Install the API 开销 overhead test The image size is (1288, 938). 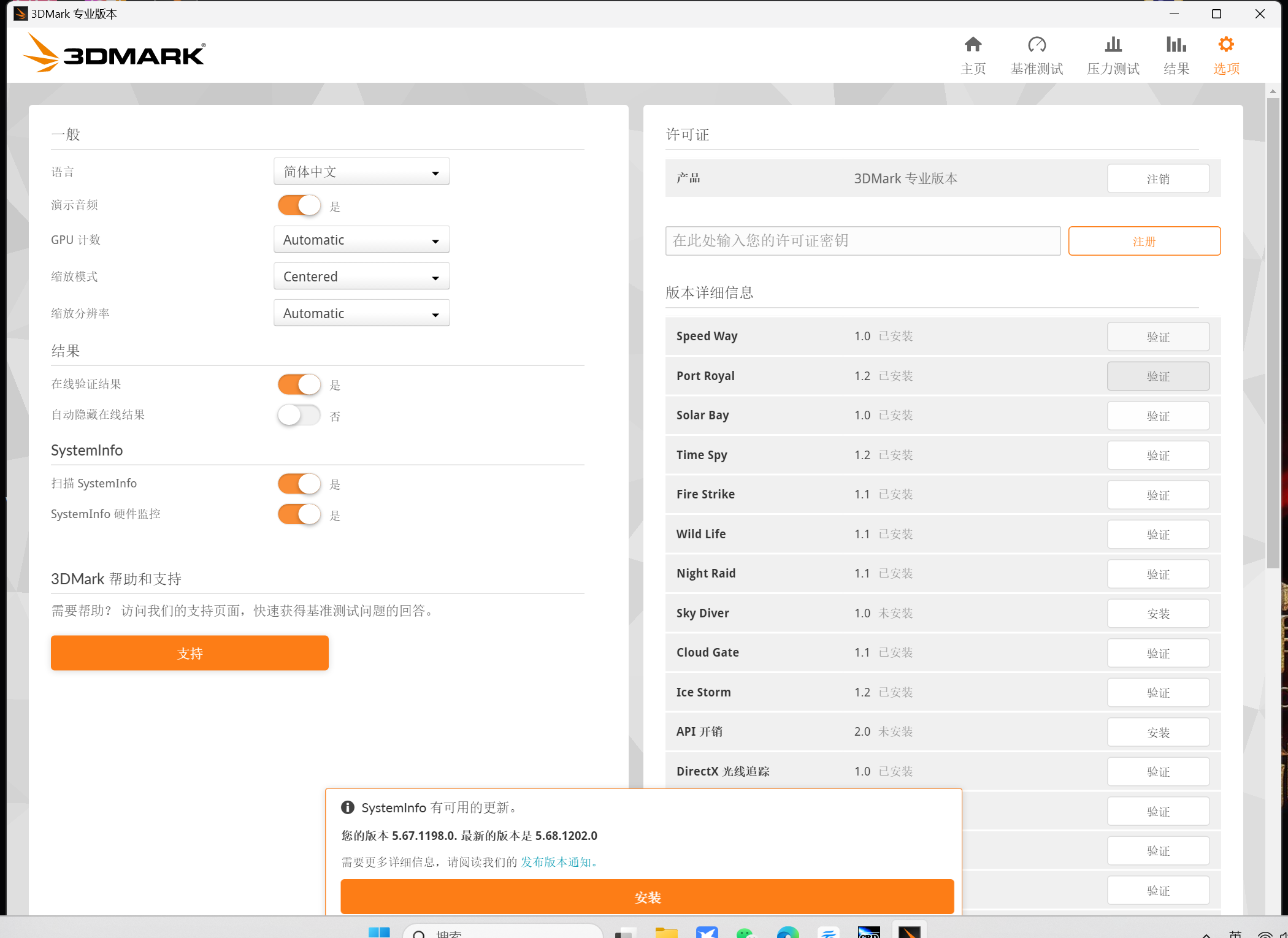(x=1158, y=733)
